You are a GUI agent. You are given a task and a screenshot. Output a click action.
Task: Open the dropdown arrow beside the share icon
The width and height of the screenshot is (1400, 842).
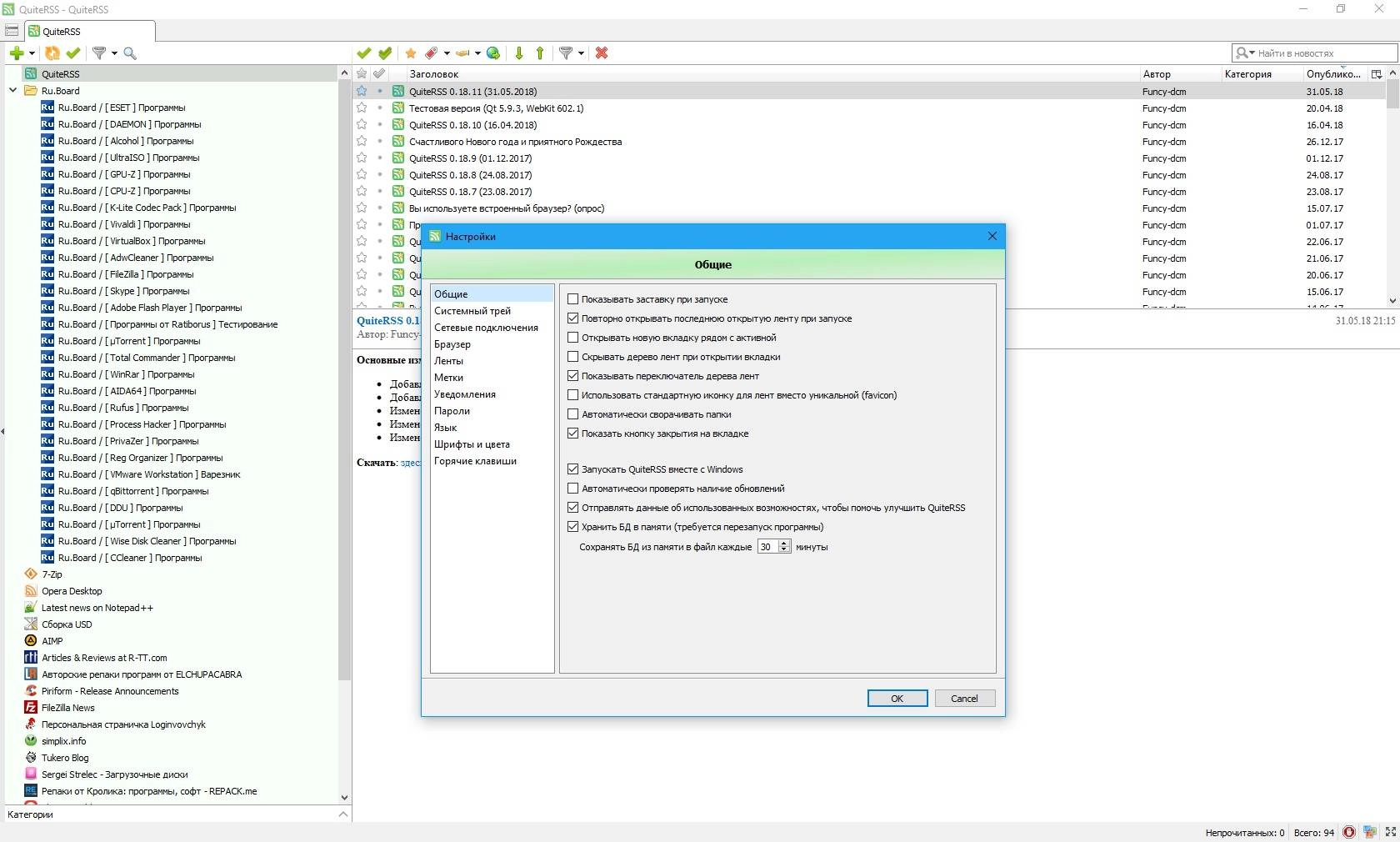477,53
